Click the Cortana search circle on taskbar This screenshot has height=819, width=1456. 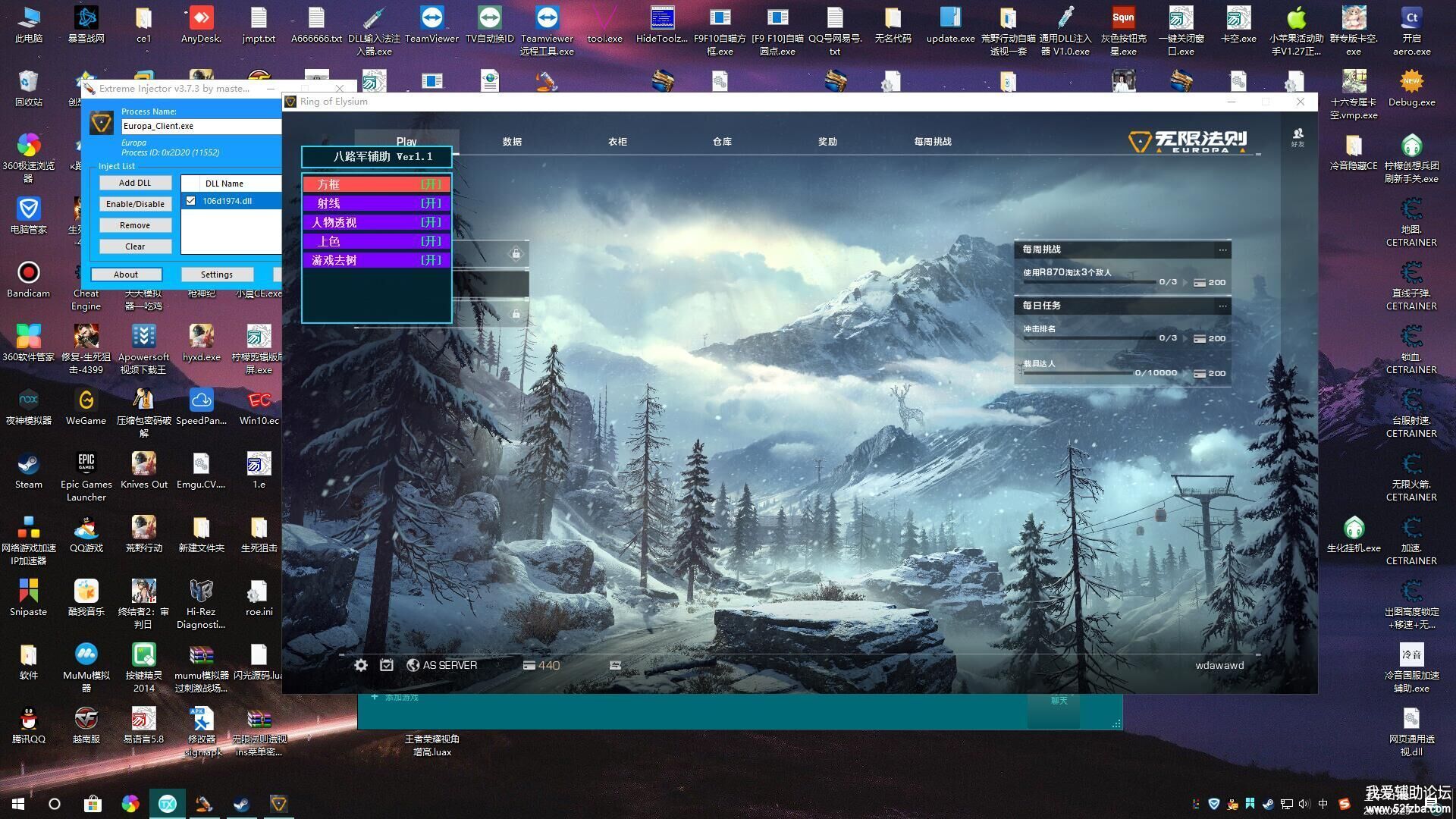(x=55, y=804)
